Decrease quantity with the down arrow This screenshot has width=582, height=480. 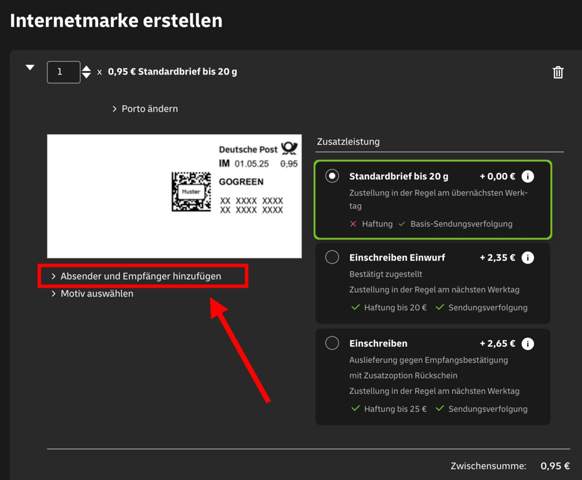point(86,75)
